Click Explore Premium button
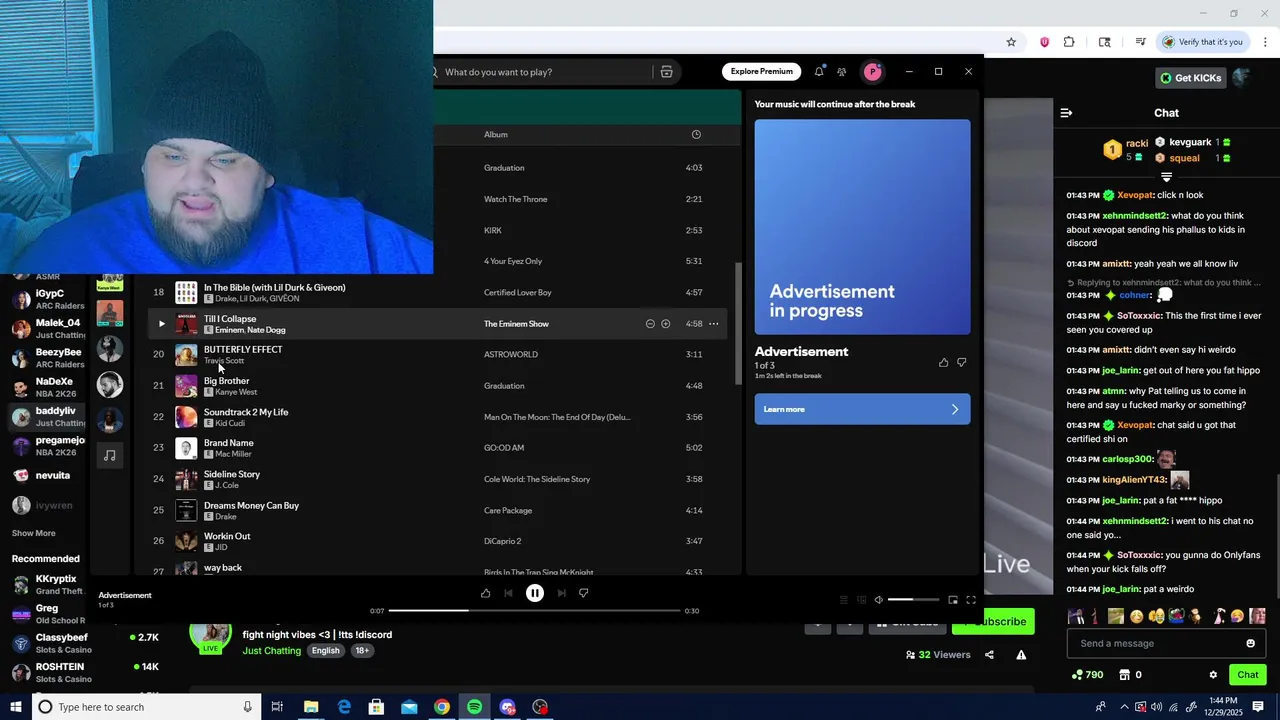This screenshot has width=1280, height=720. (761, 72)
